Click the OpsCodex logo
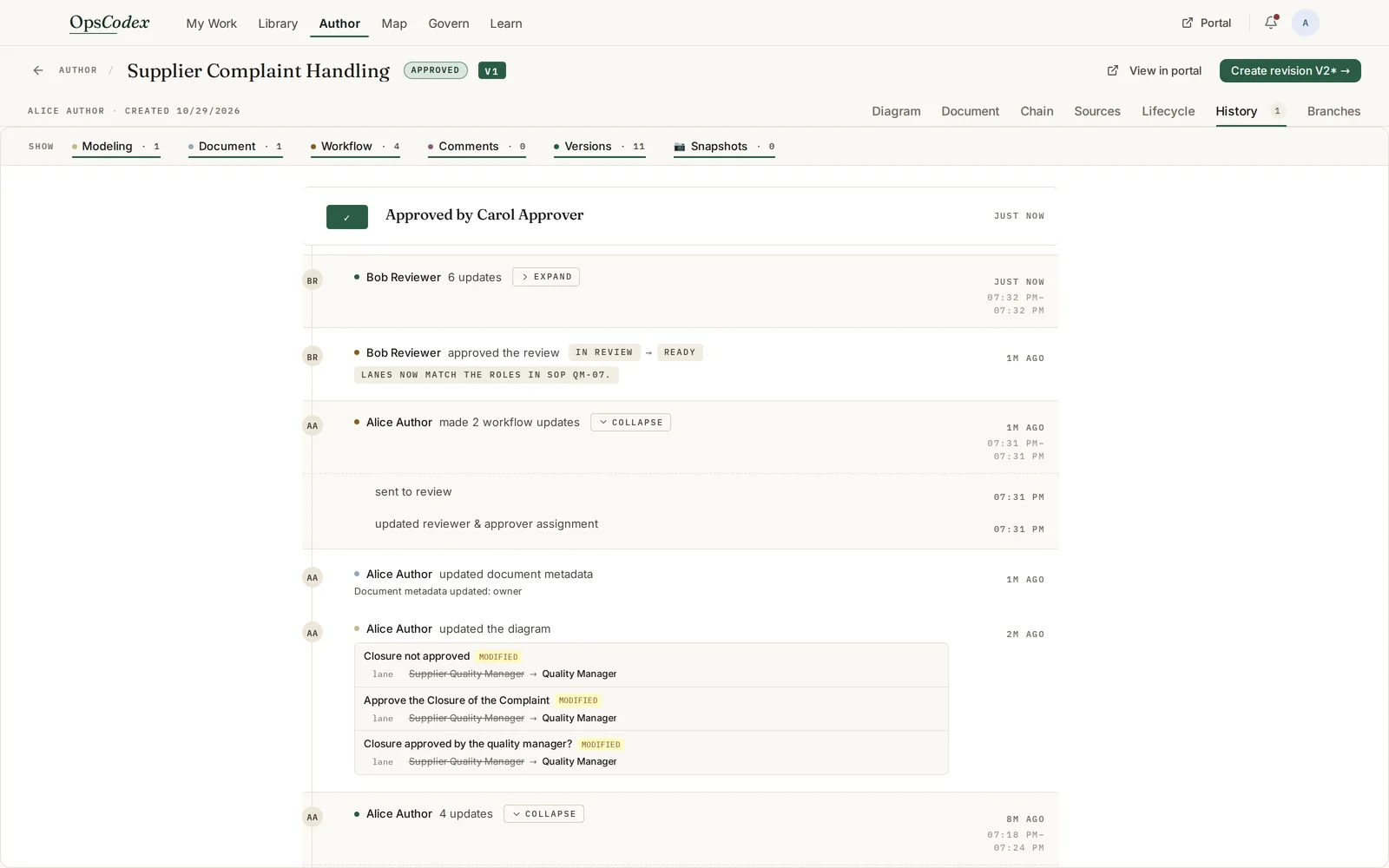This screenshot has width=1389, height=868. (x=109, y=23)
